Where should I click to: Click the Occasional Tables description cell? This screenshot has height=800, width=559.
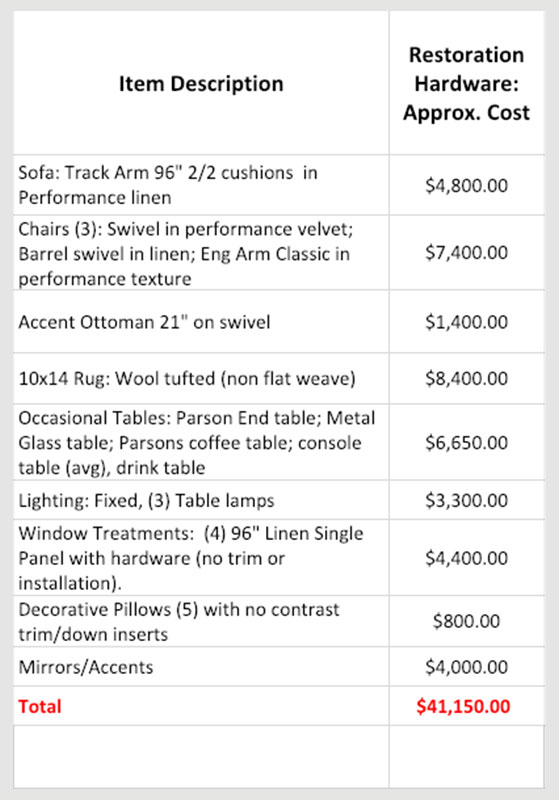pos(201,442)
